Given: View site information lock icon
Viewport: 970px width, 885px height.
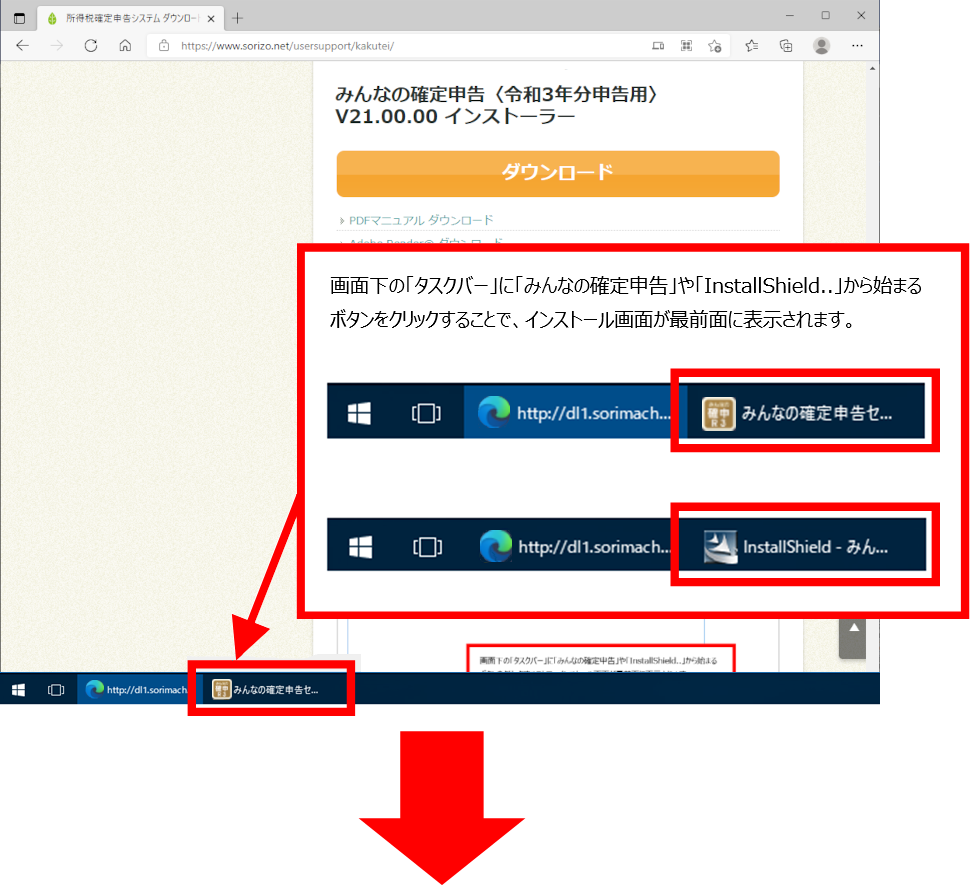Looking at the screenshot, I should coord(164,46).
